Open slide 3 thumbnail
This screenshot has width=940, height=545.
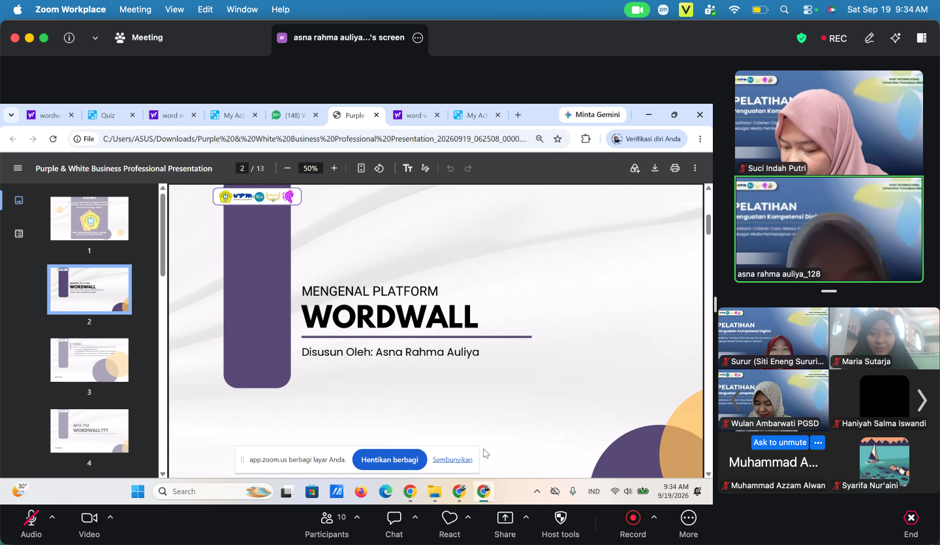click(x=89, y=360)
